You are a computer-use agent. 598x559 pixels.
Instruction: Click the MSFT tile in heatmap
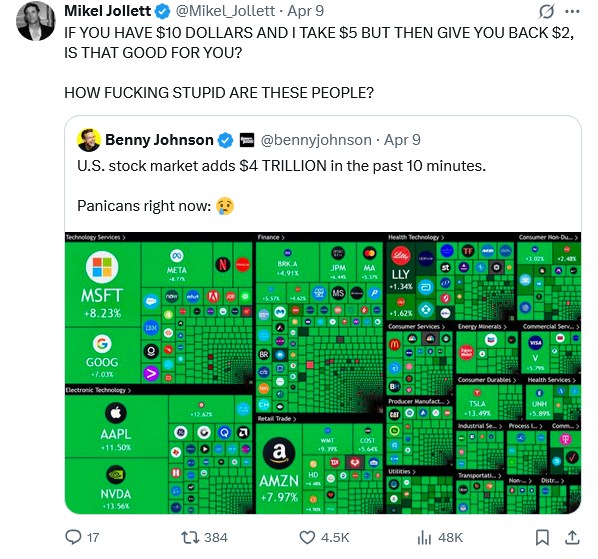click(x=103, y=284)
